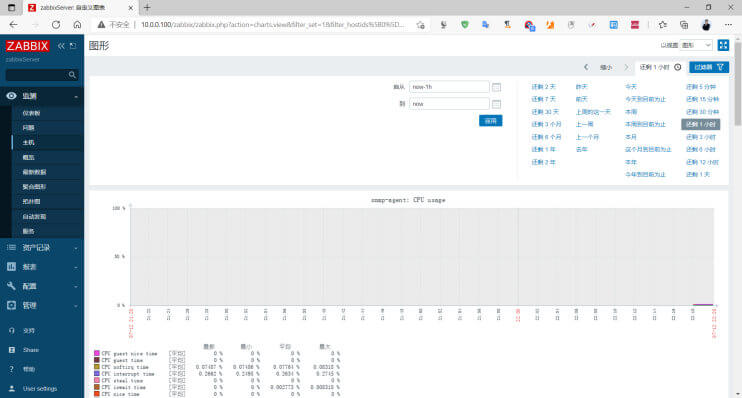
Task: Select the 今天 time range
Action: pos(631,87)
